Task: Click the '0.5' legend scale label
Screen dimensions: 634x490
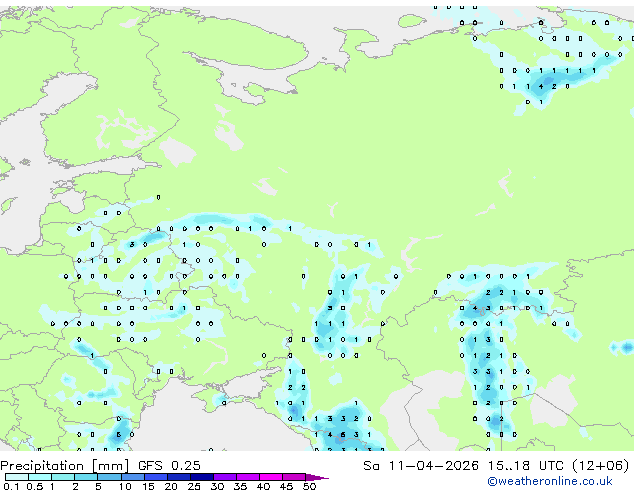Action: 34,486
